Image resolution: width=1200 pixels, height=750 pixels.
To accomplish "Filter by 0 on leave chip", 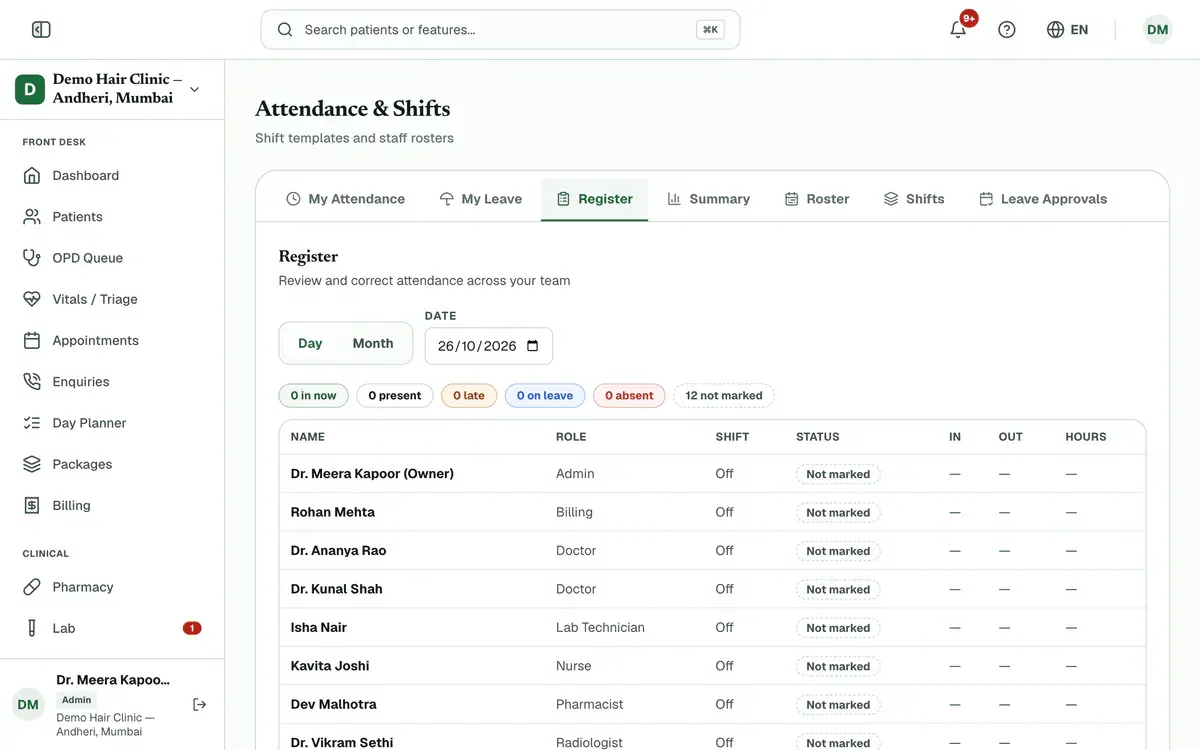I will [x=545, y=396].
